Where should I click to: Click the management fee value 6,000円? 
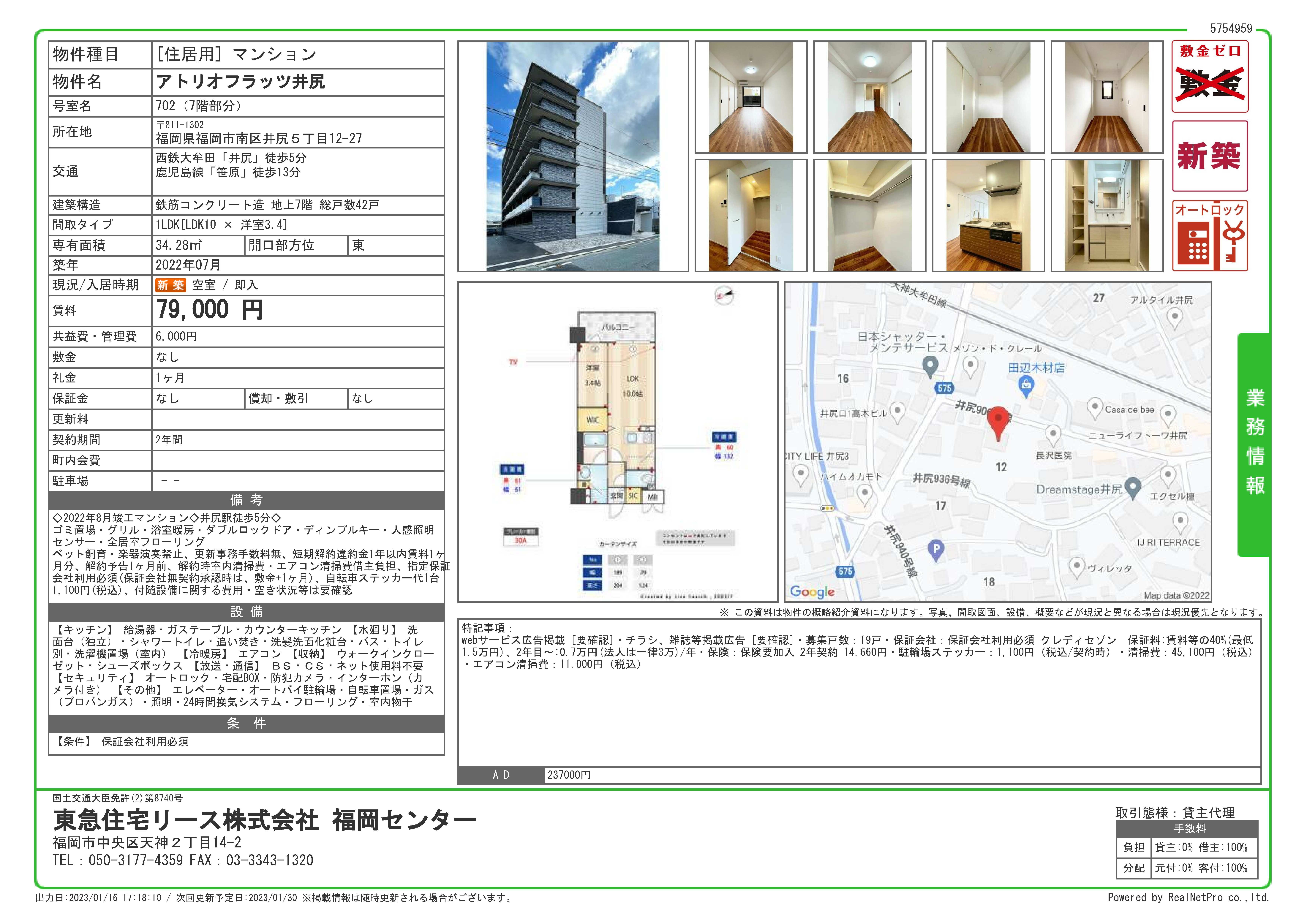click(176, 336)
